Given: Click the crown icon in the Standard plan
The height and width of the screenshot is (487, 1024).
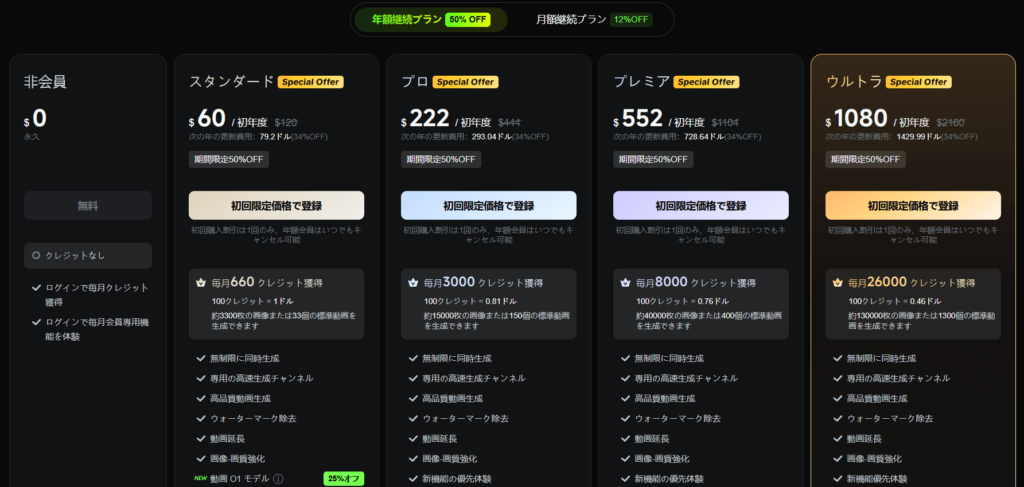Looking at the screenshot, I should point(201,283).
